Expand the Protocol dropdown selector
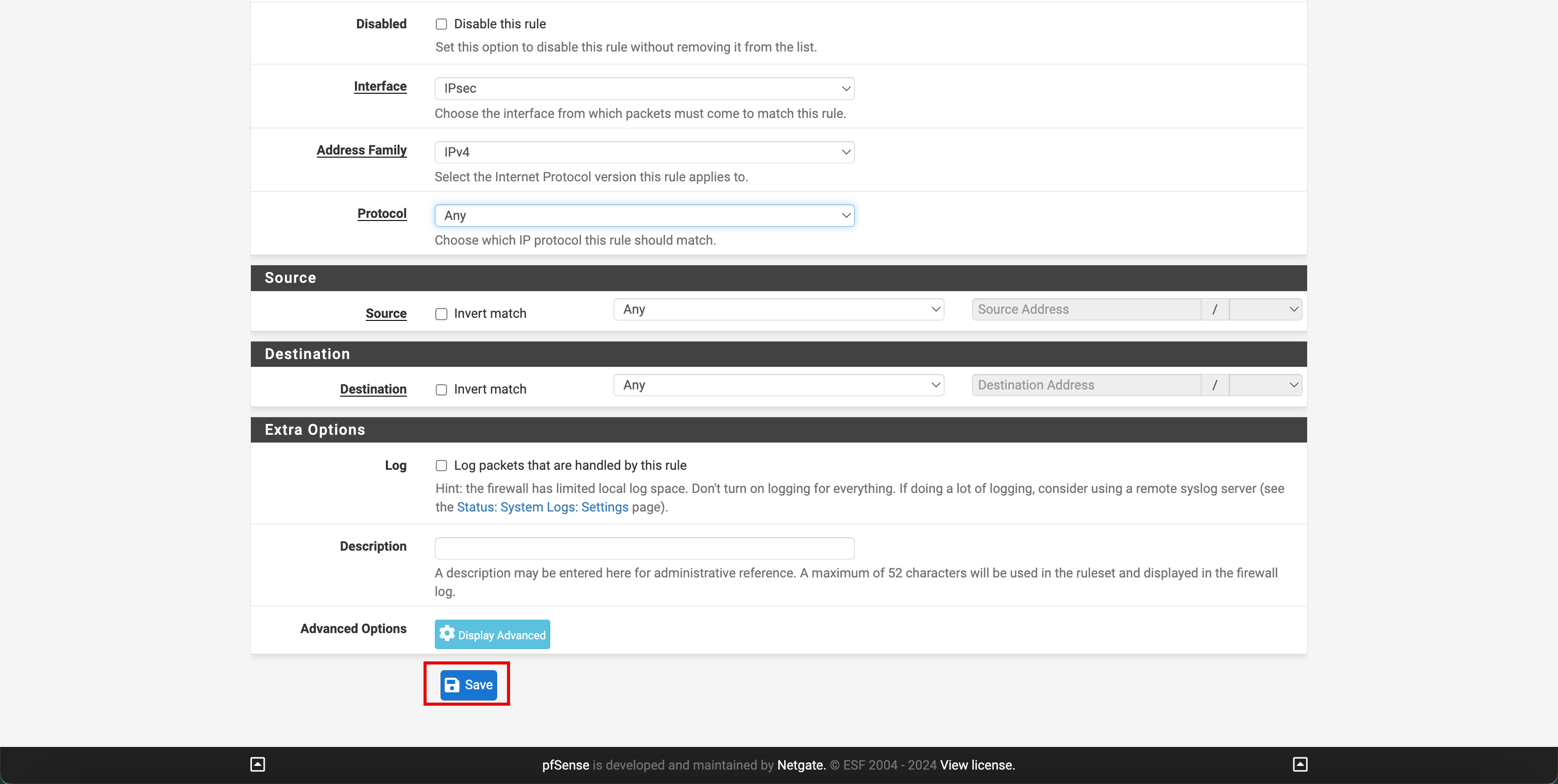The width and height of the screenshot is (1558, 784). tap(645, 215)
